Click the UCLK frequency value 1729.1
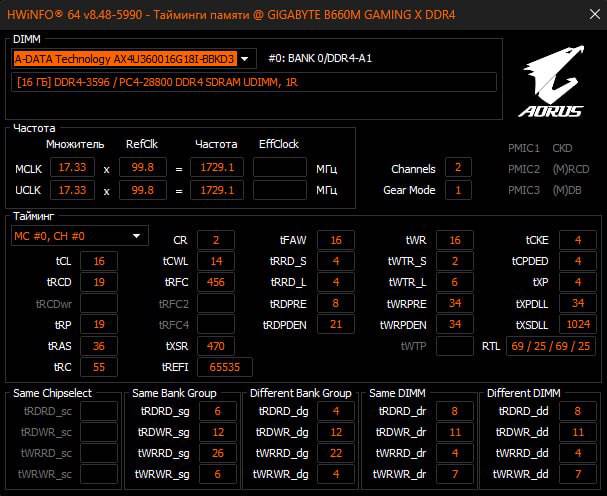This screenshot has height=496, width=607. [217, 190]
